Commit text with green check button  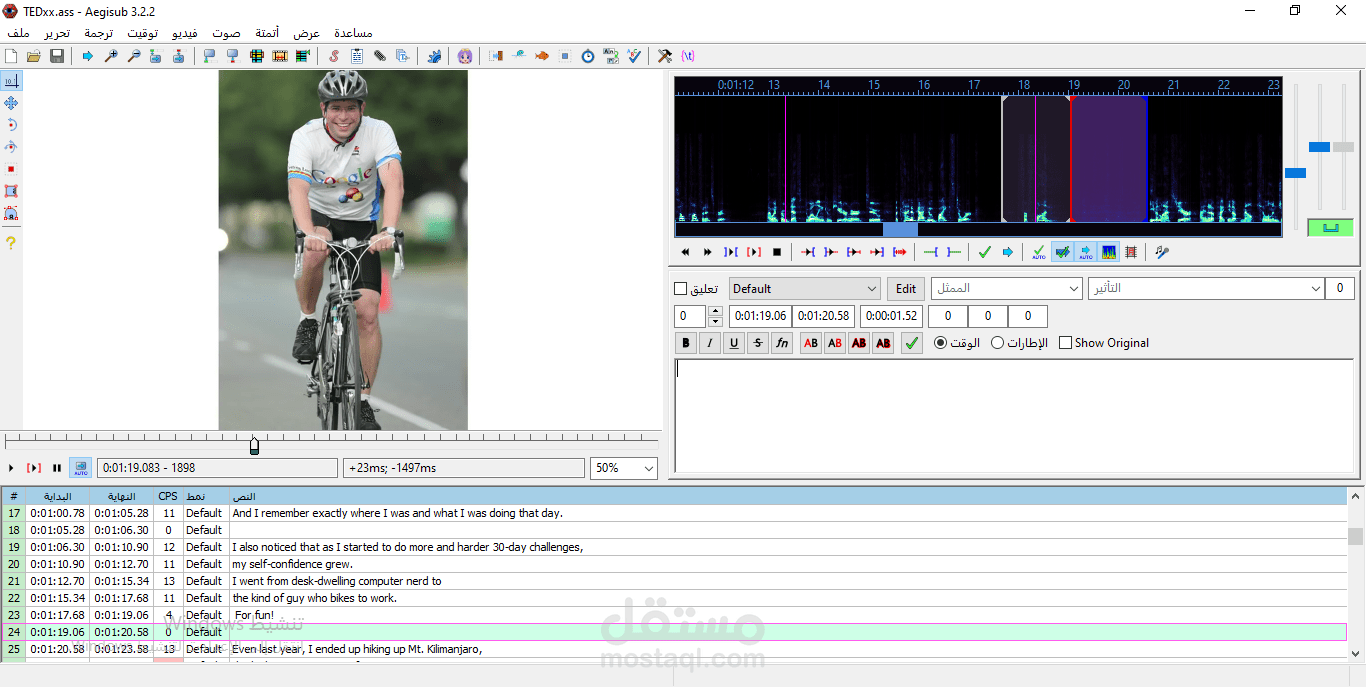point(911,343)
